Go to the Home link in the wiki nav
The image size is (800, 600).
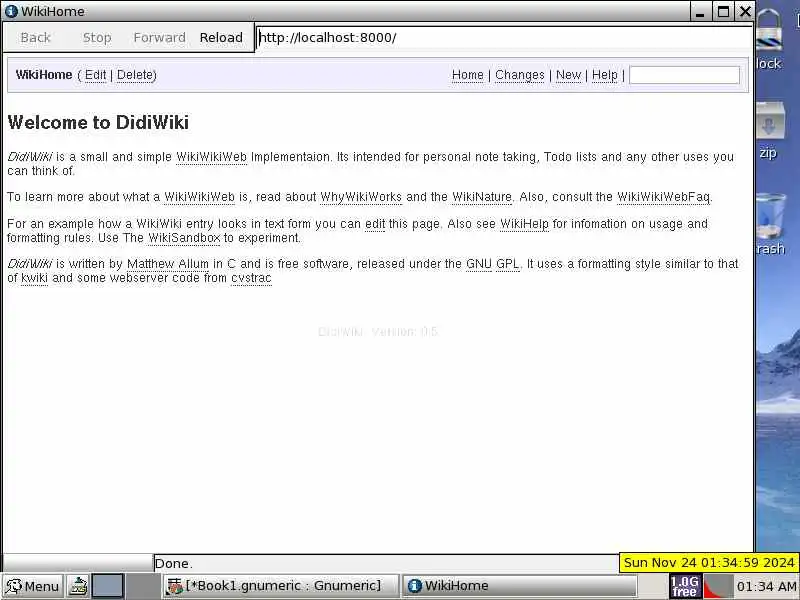coord(467,75)
